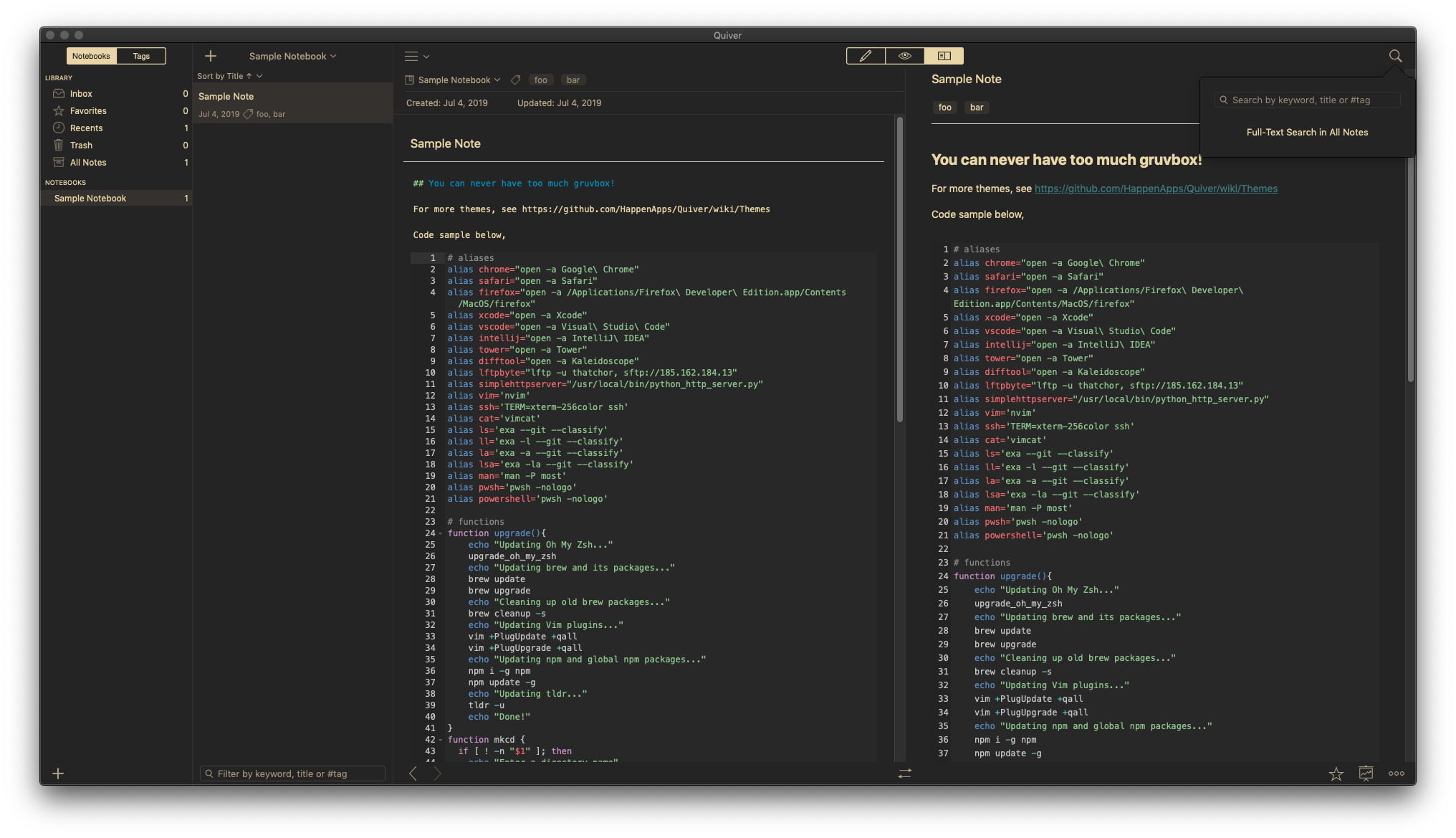Enable split-pane view icon
1456x838 pixels.
point(943,55)
